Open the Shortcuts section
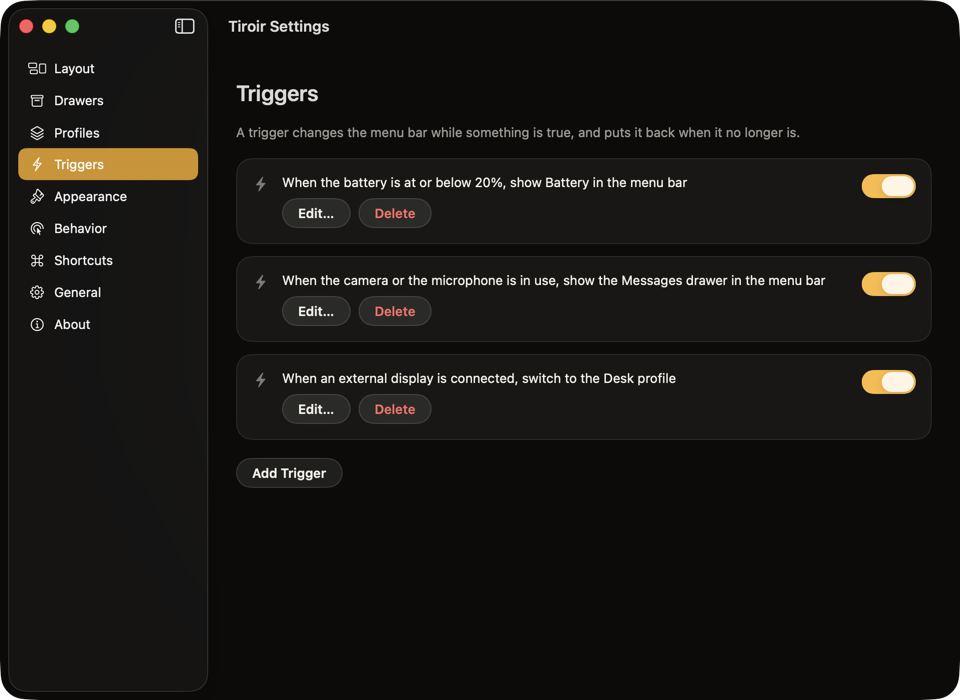 pos(108,260)
